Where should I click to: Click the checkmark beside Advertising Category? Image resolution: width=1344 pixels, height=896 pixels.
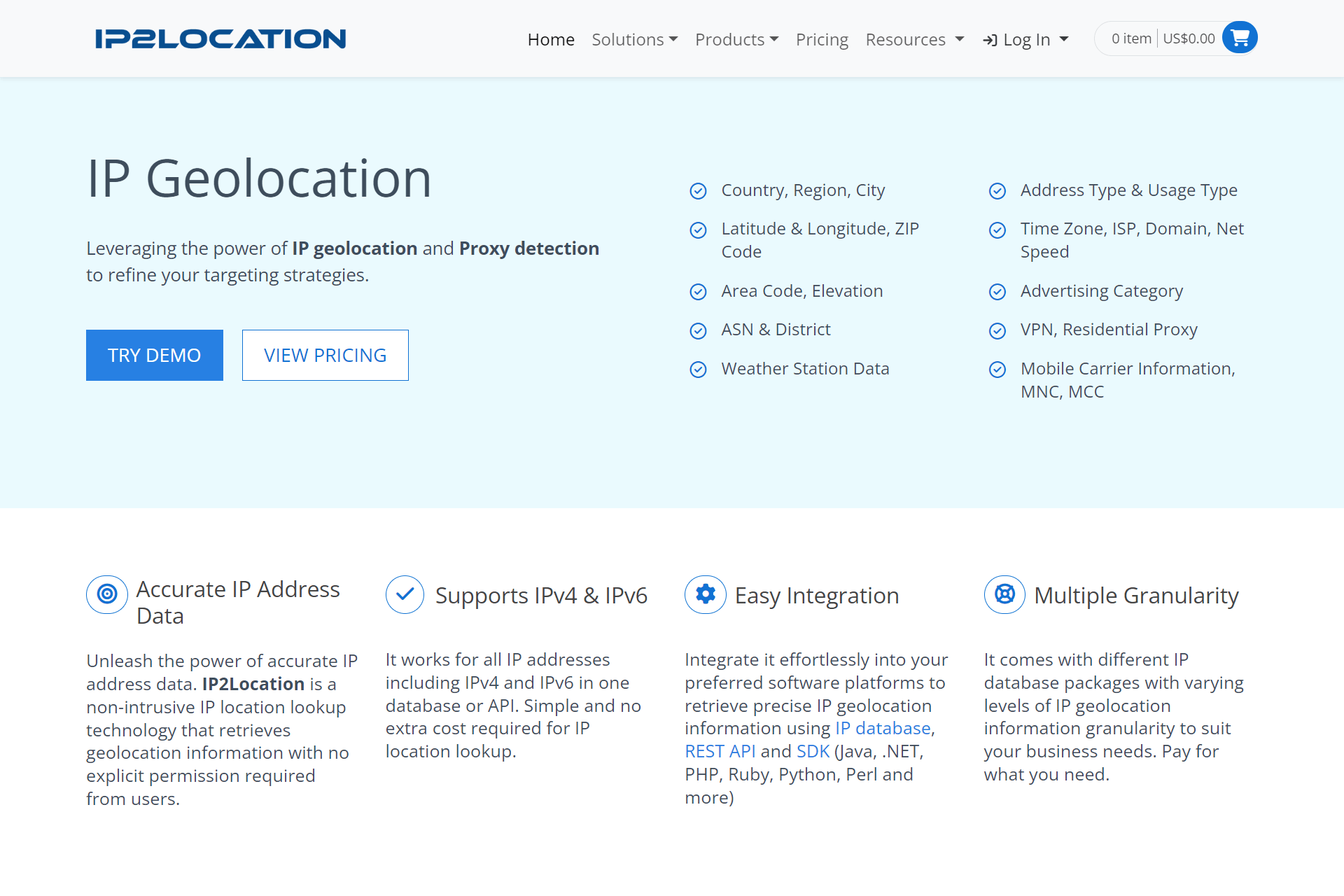point(997,292)
